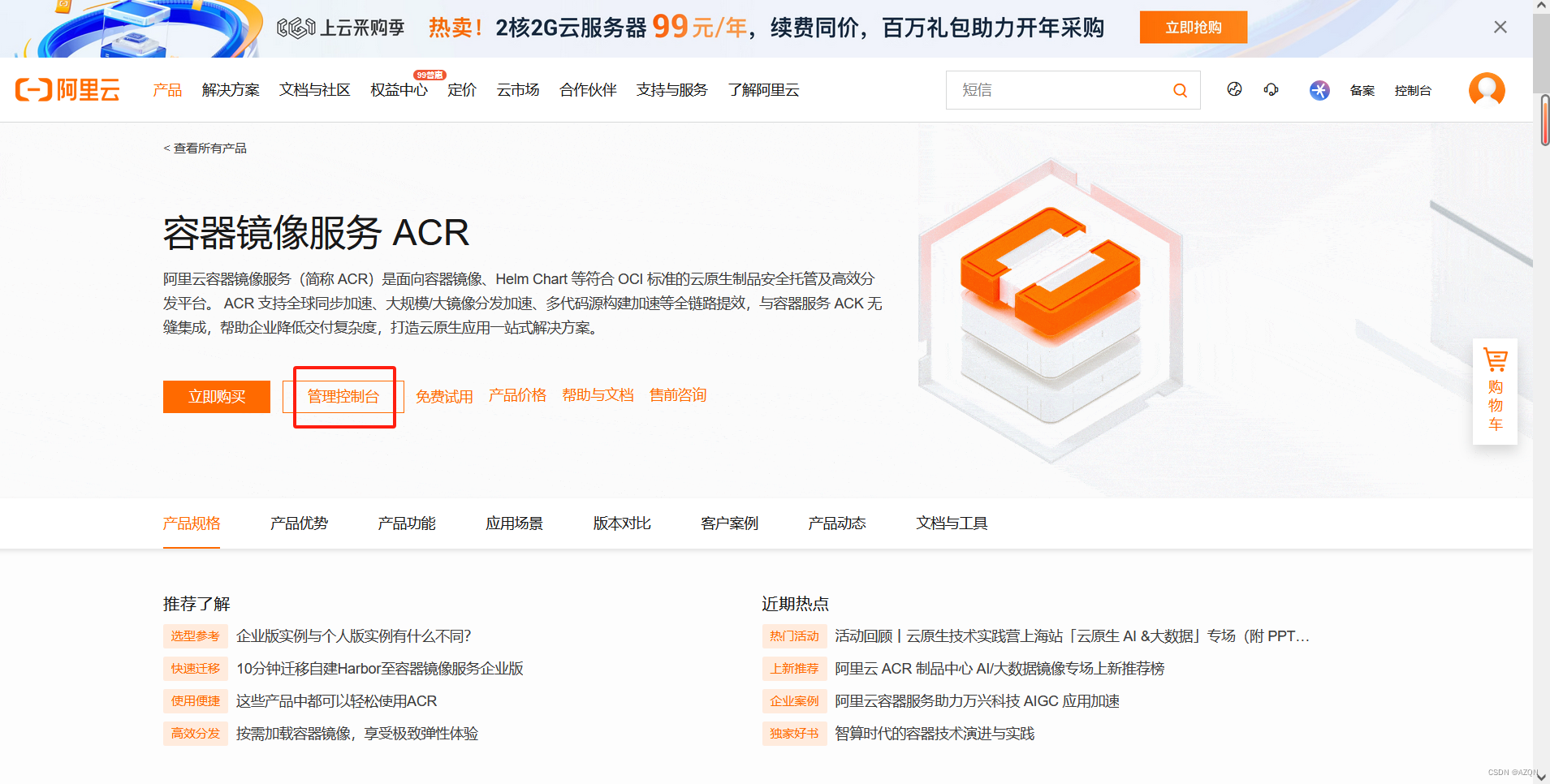Go back via 查看所有产品

click(x=205, y=149)
